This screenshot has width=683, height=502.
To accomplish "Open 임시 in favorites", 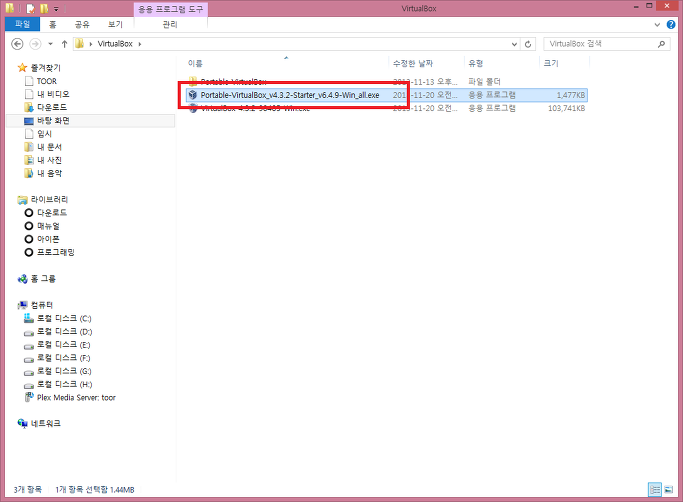I will 44,134.
